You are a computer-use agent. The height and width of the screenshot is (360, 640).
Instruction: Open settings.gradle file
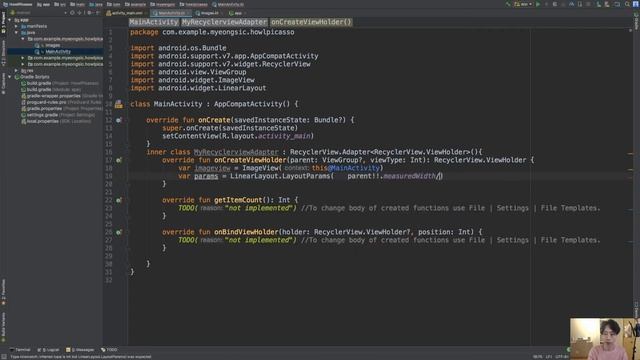[x=58, y=115]
